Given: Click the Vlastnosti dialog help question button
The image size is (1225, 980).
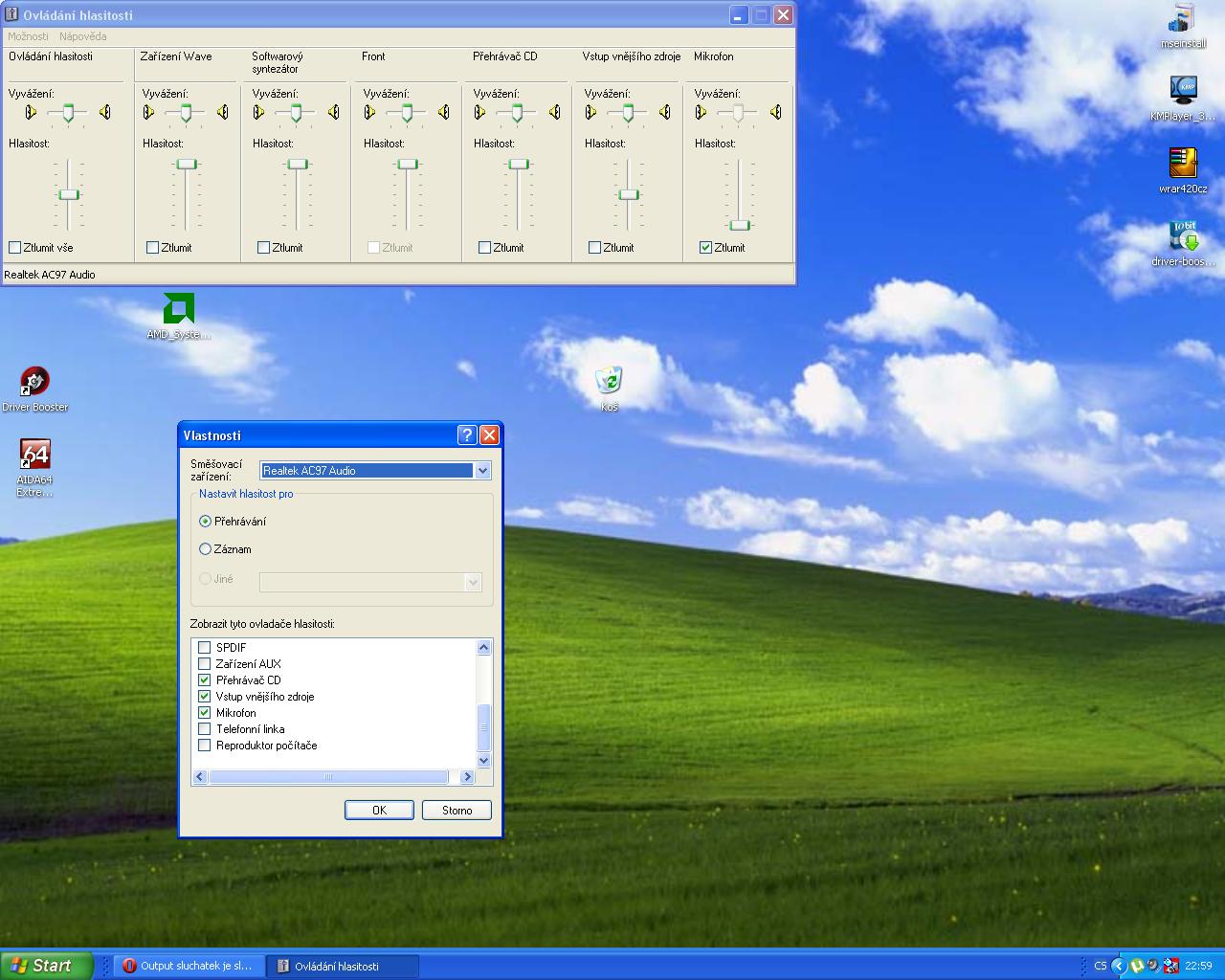Looking at the screenshot, I should coord(467,435).
